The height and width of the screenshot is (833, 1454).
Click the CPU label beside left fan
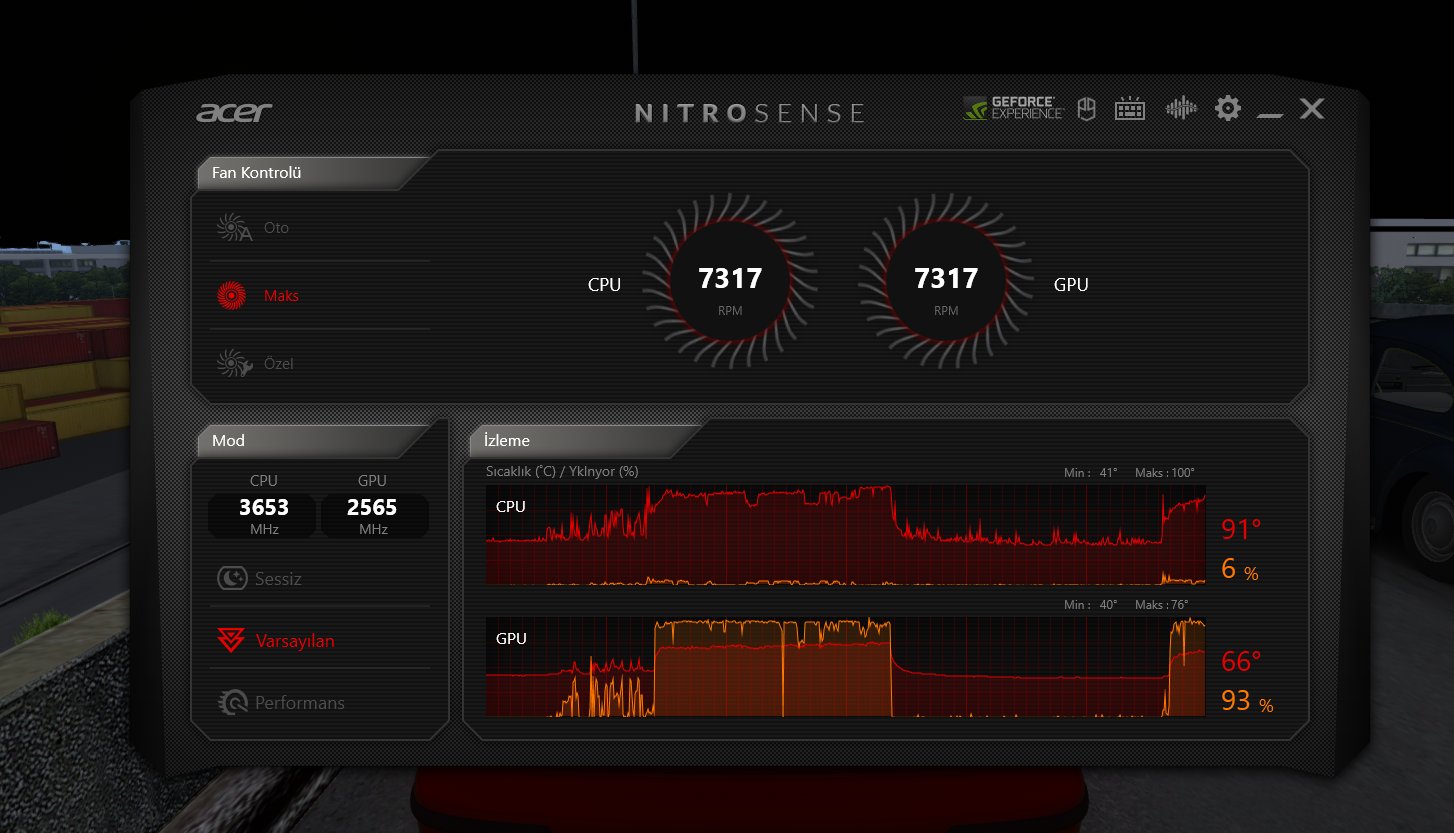point(604,285)
